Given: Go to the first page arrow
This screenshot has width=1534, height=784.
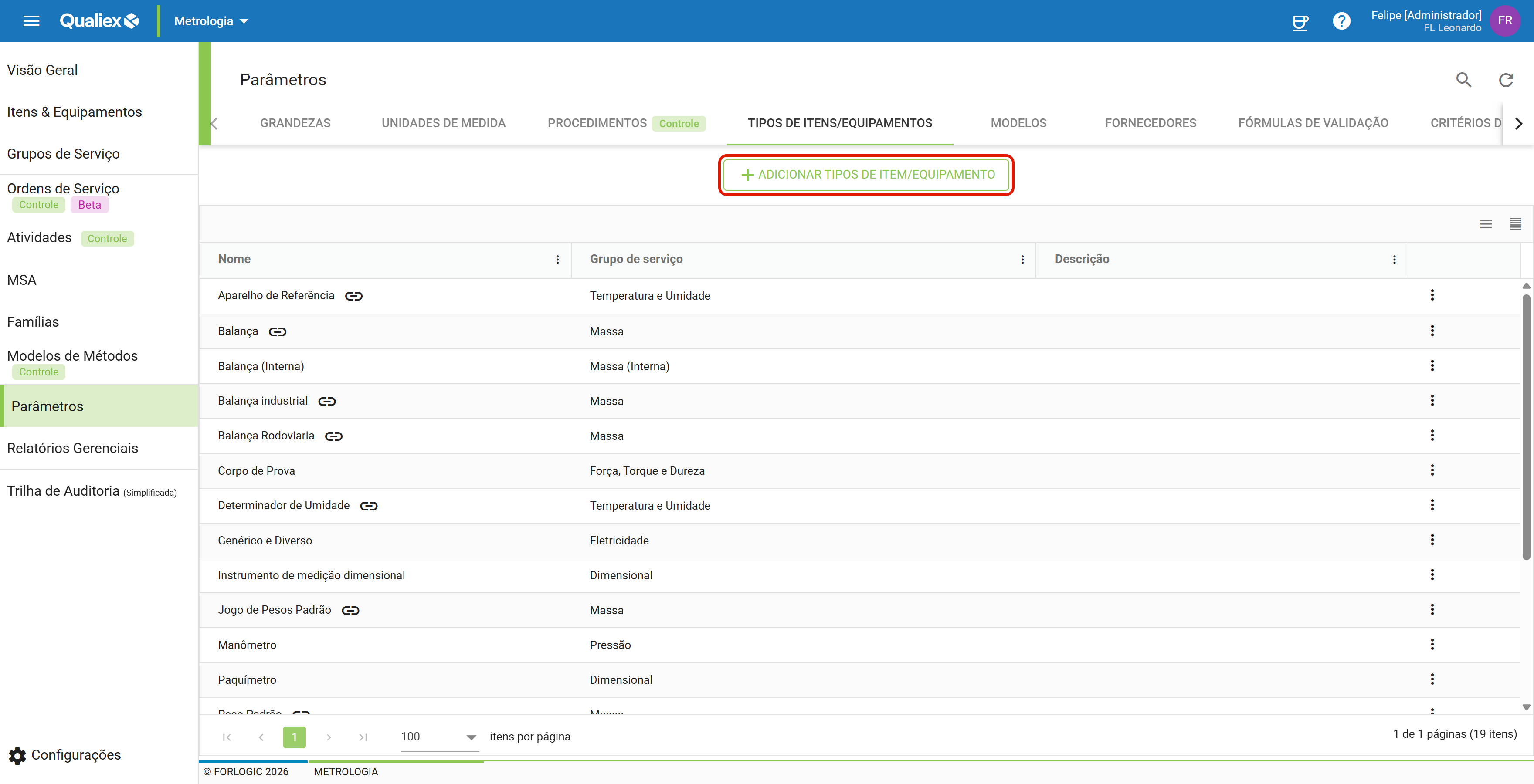Looking at the screenshot, I should point(227,737).
